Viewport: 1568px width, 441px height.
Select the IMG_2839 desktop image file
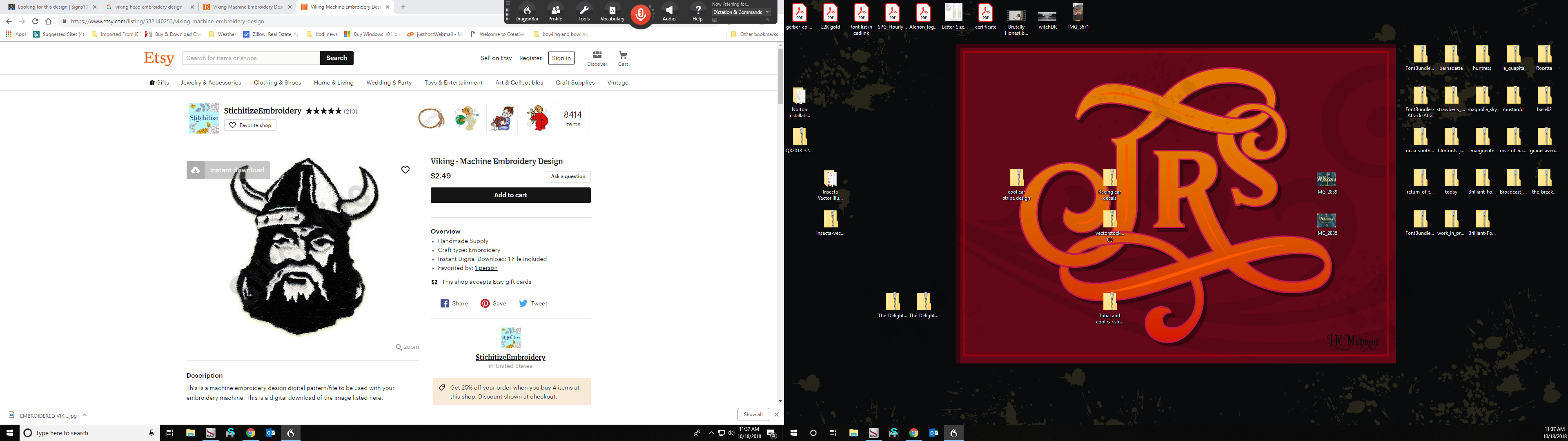[x=1326, y=183]
